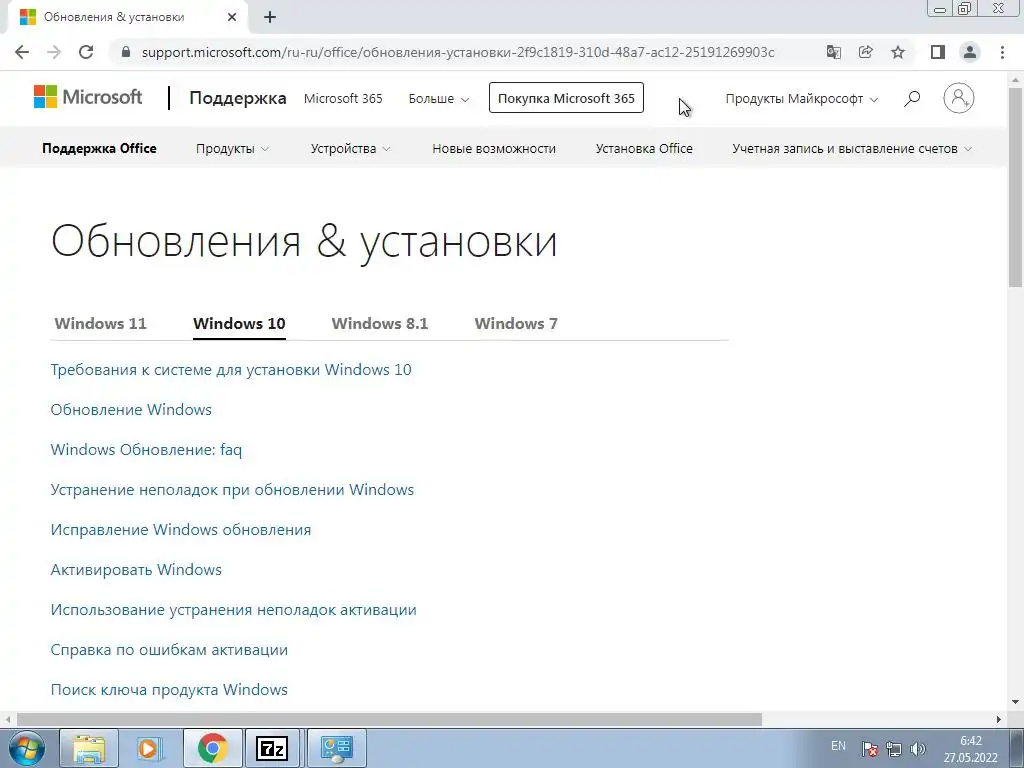Switch to the Windows 8.1 tab

380,323
